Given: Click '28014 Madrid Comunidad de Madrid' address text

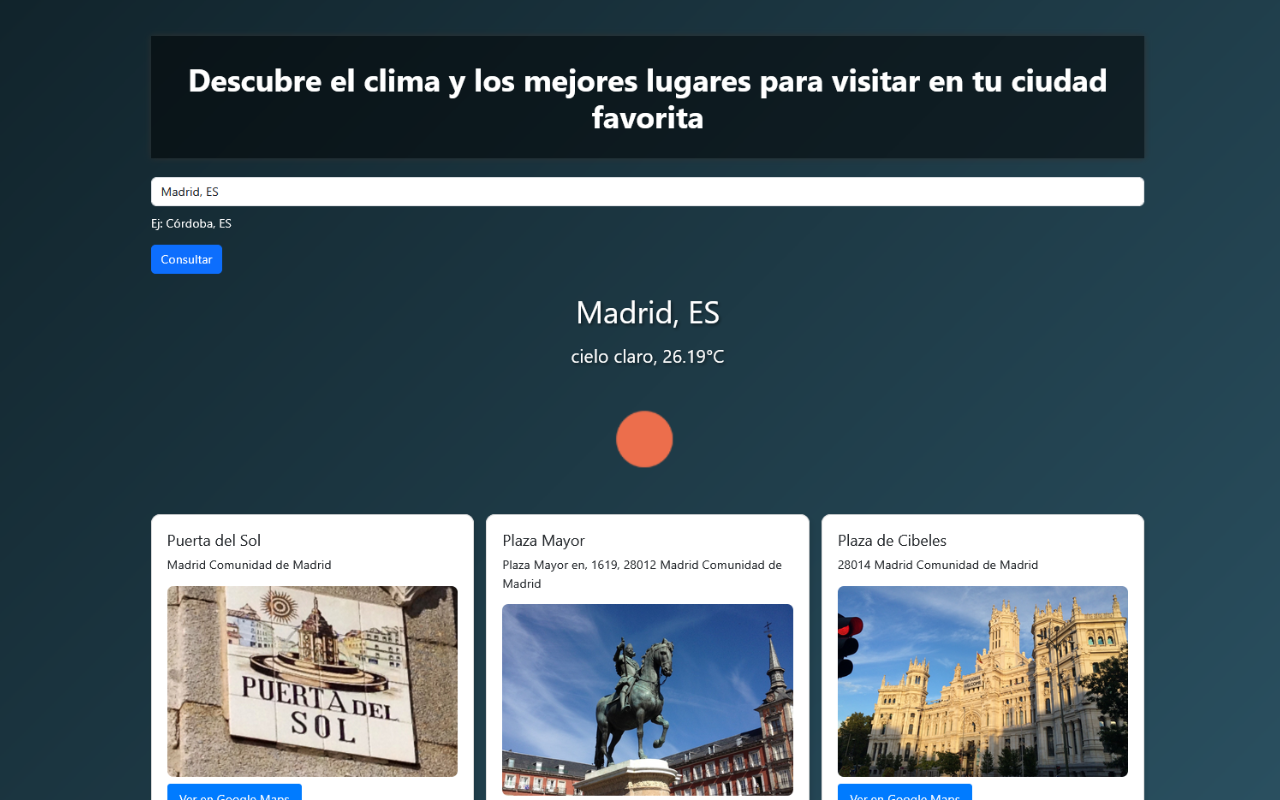Looking at the screenshot, I should [937, 564].
